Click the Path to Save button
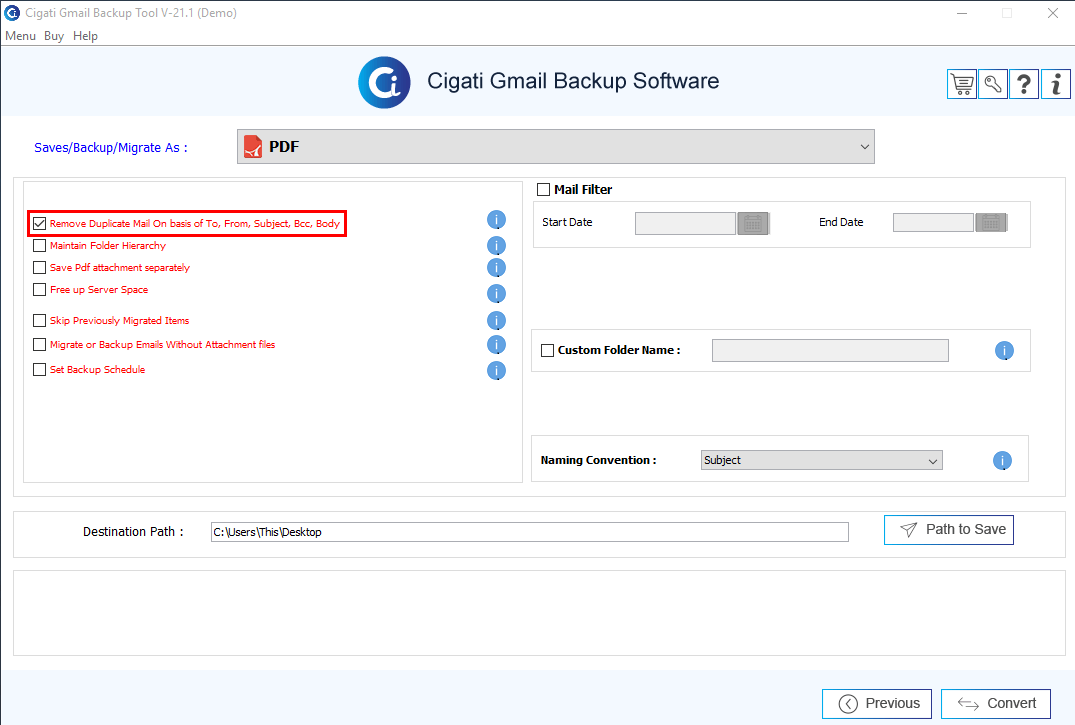 [x=949, y=530]
